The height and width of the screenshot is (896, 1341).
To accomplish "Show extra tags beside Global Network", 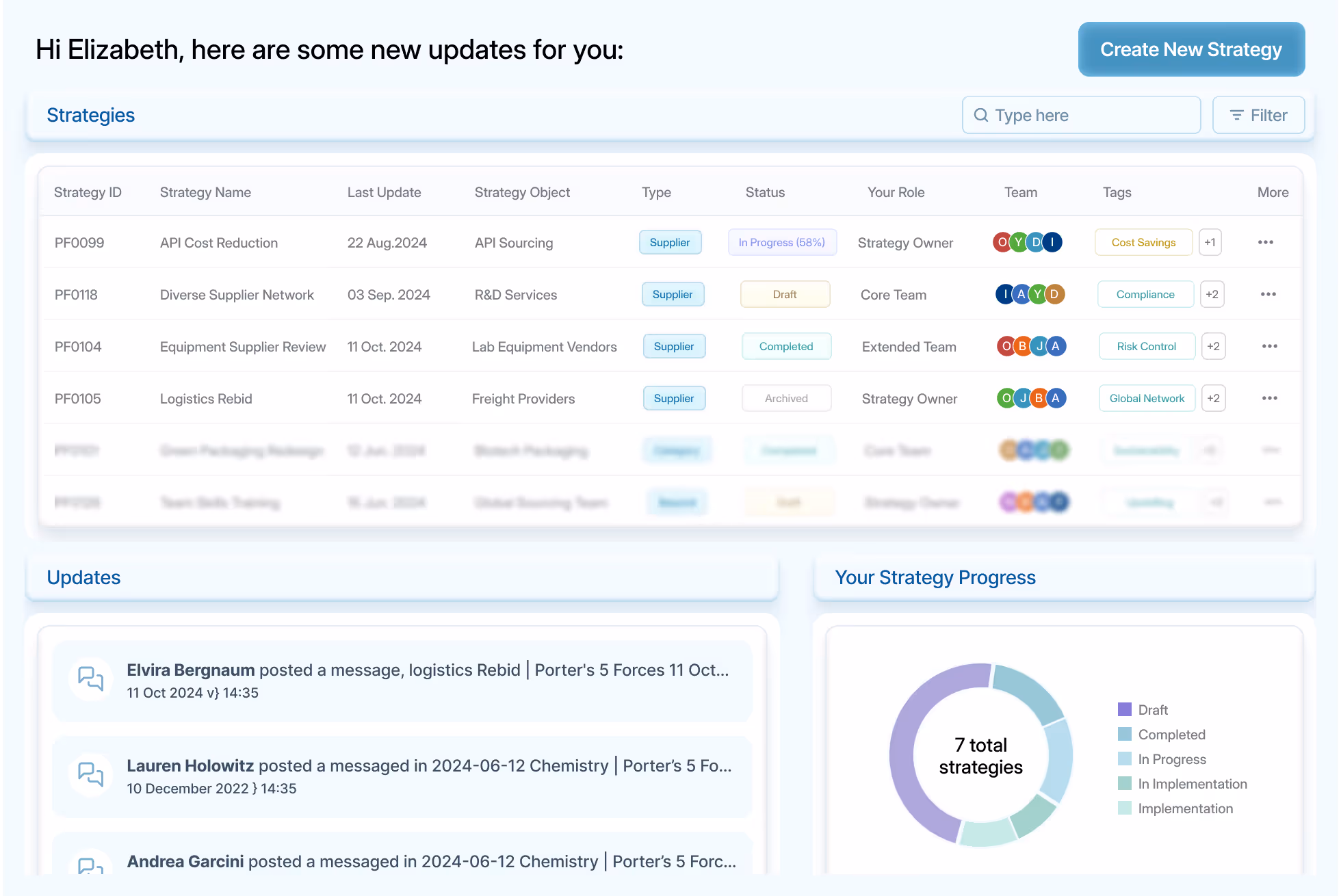I will click(1213, 398).
